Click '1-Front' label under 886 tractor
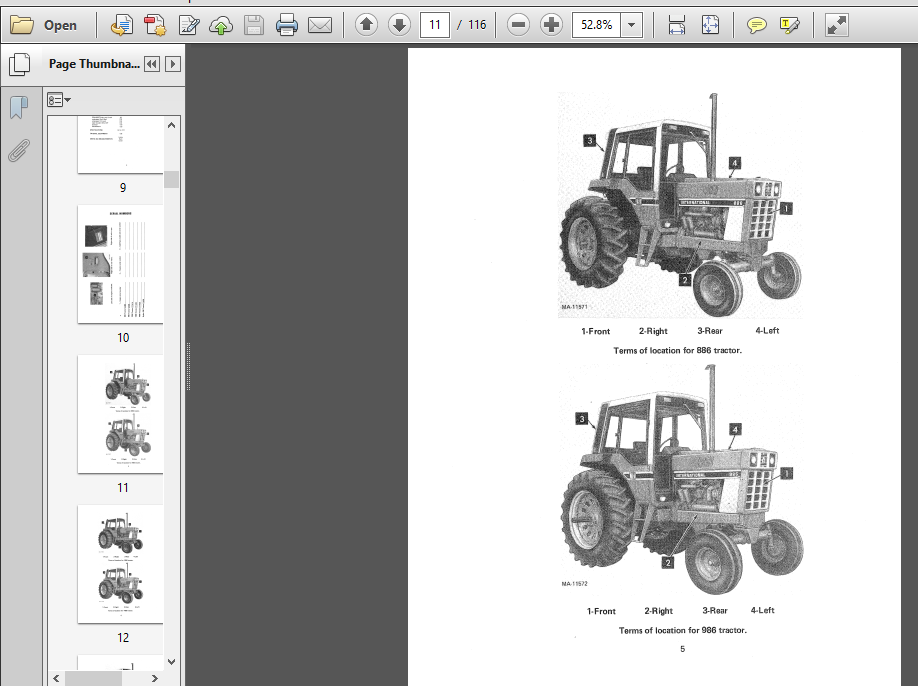 coord(595,331)
